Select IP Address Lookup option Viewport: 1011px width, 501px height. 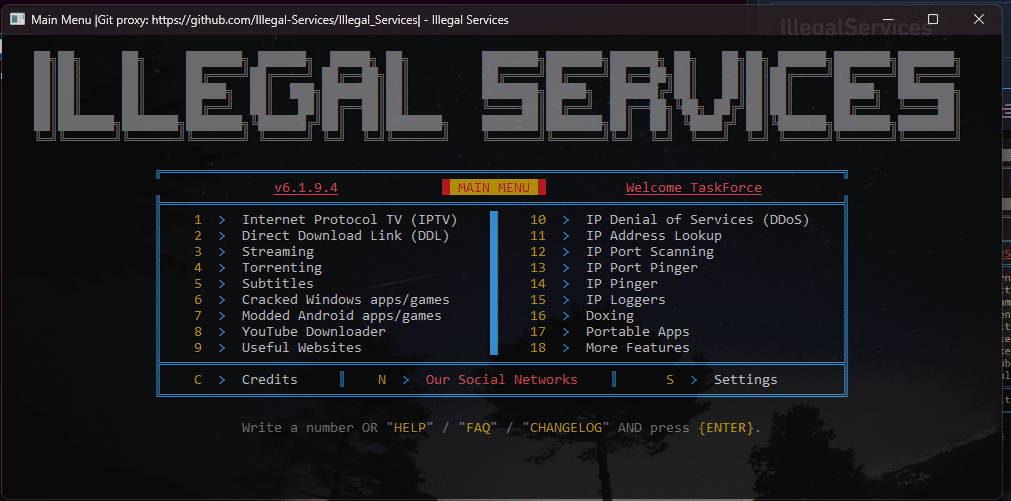654,236
